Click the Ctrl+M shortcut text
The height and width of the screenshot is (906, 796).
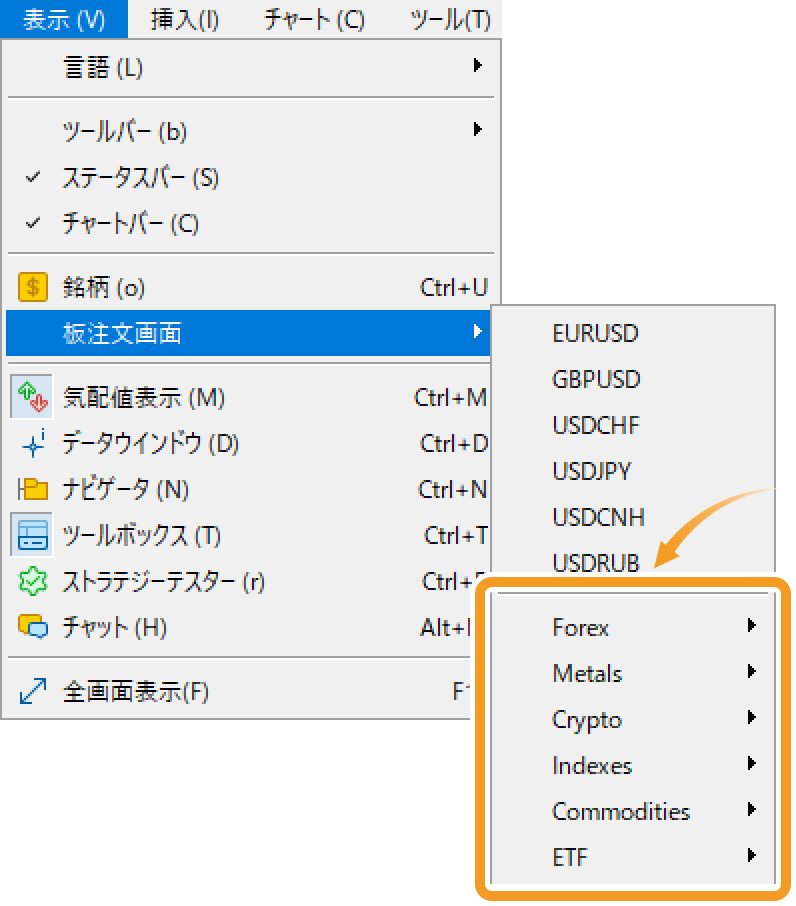(451, 398)
